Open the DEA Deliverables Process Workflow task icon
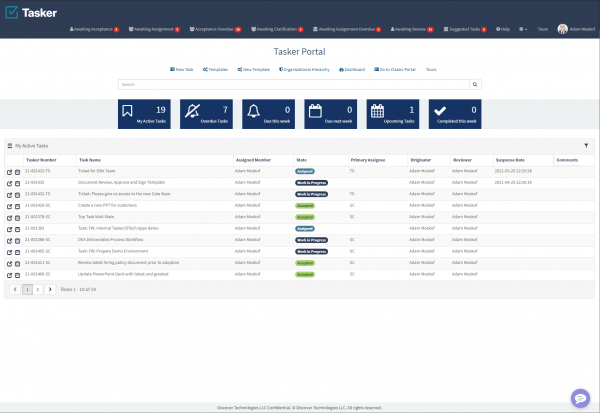Screen dimensions: 600x413 point(10,241)
